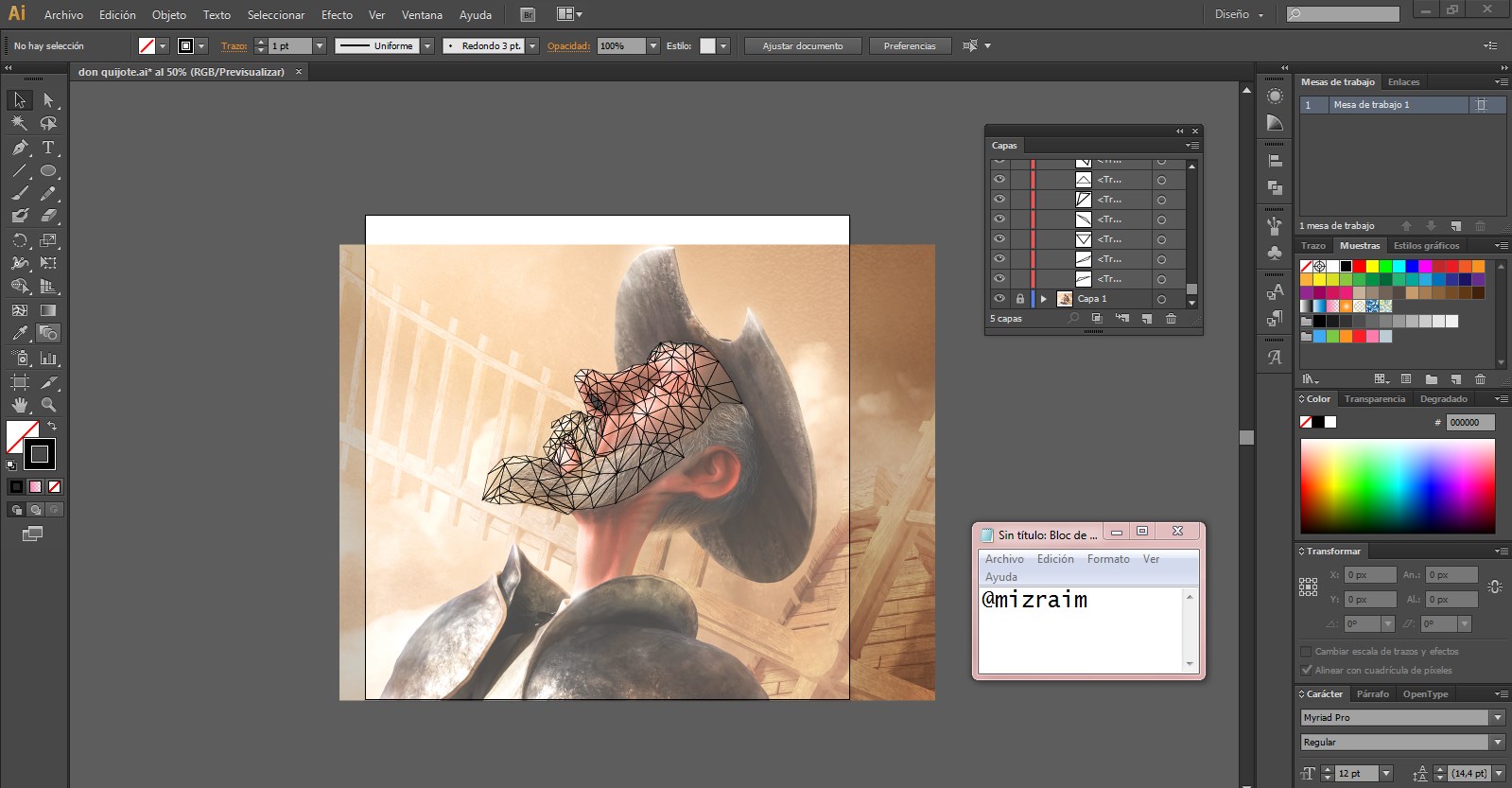
Task: Click the Preferencias button
Action: (x=910, y=46)
